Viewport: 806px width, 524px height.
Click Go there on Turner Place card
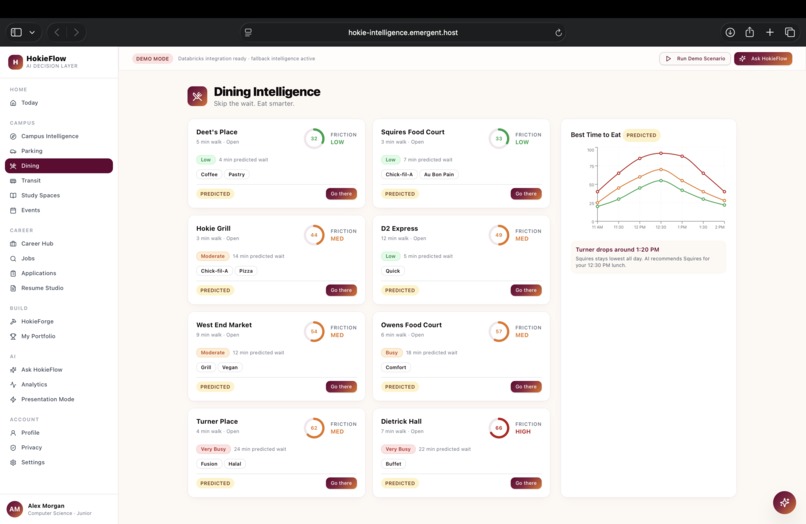341,483
